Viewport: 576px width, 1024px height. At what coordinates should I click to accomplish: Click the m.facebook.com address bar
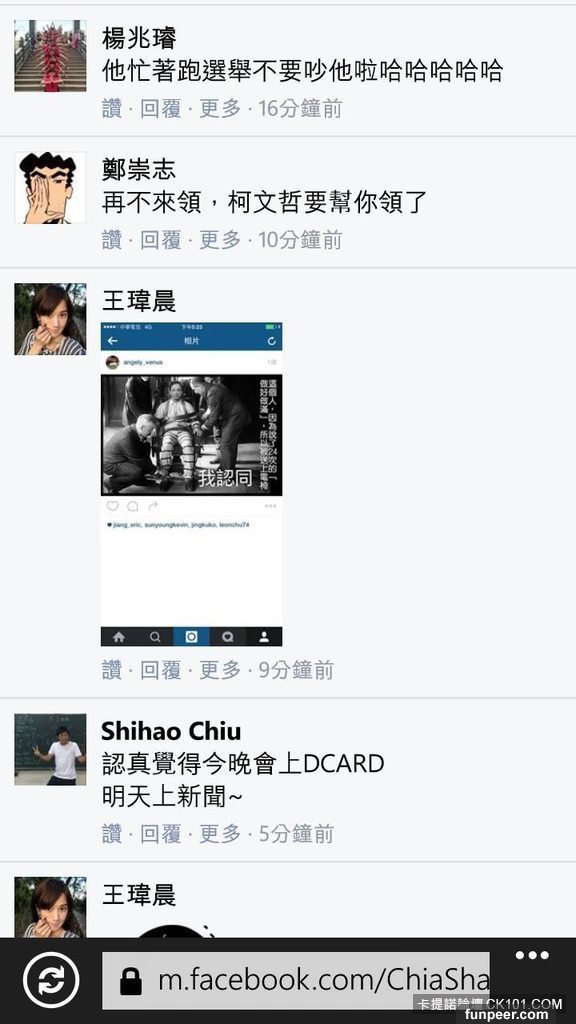point(296,980)
